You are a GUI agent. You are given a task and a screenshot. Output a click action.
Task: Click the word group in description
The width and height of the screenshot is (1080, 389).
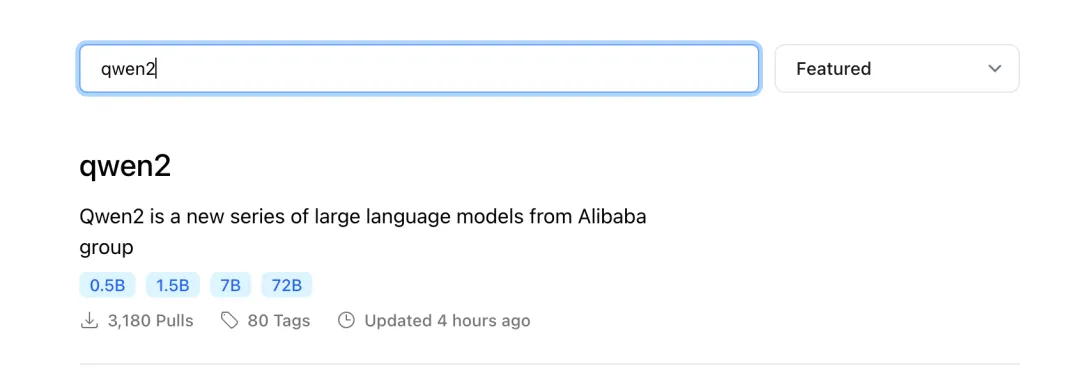107,249
